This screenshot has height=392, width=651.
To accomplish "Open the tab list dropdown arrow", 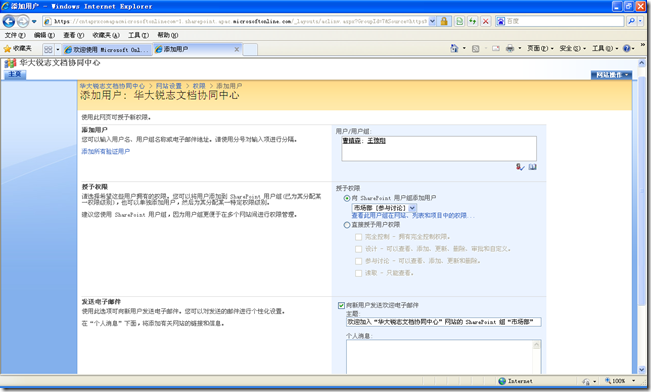I will 58,49.
